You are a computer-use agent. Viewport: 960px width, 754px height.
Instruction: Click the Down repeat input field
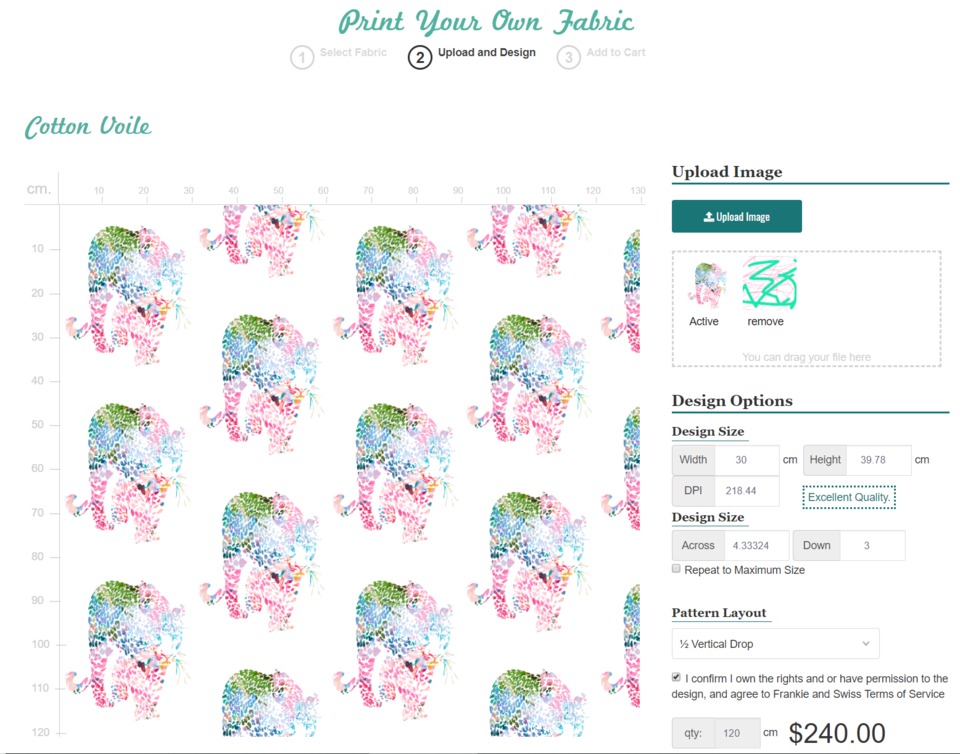click(872, 545)
